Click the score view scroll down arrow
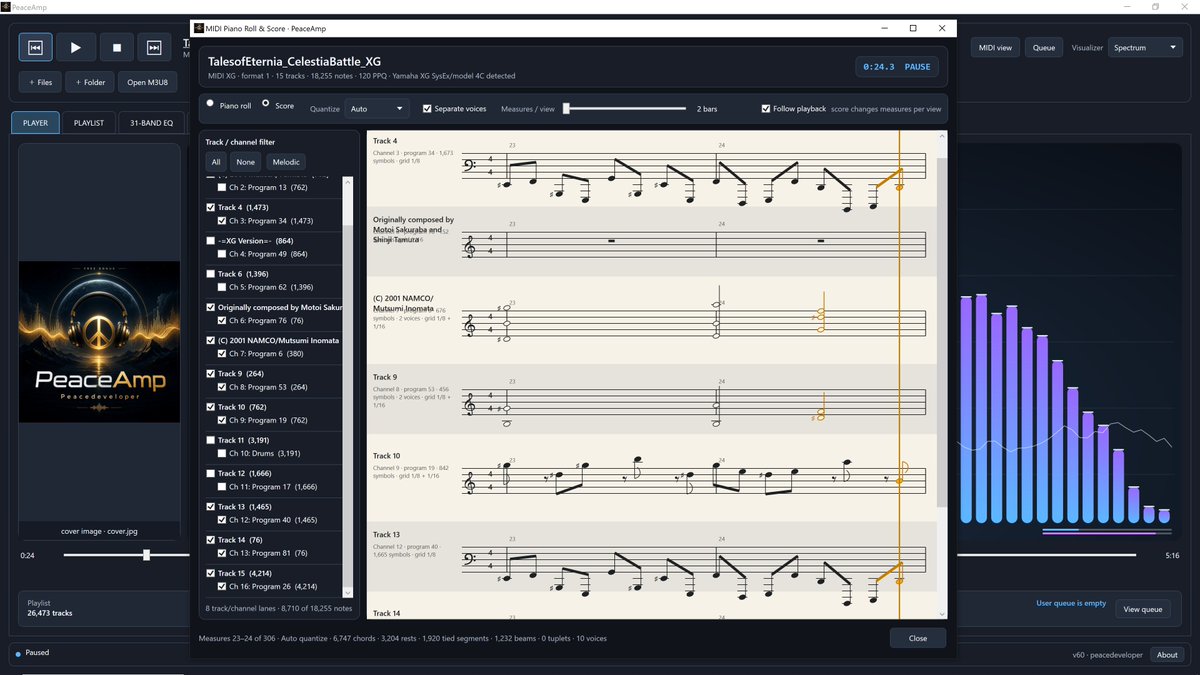1200x675 pixels. coord(942,613)
